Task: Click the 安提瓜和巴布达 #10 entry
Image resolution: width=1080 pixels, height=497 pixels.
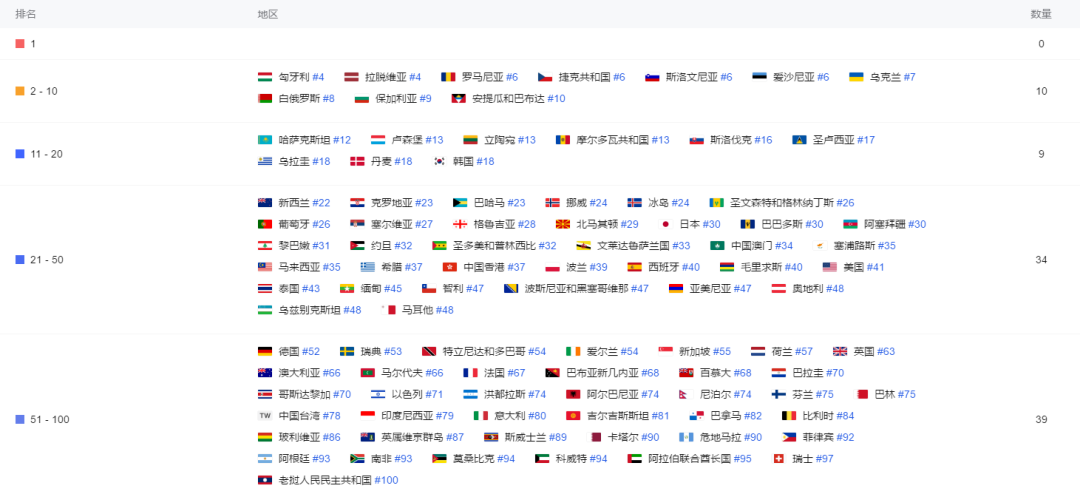Action: tap(508, 98)
